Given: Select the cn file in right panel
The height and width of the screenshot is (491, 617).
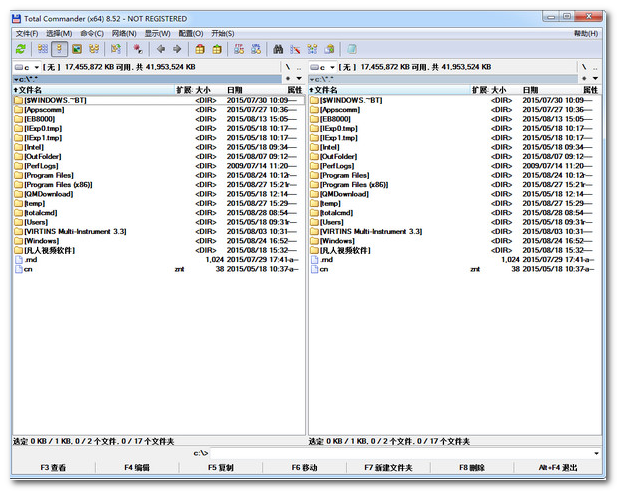Looking at the screenshot, I should [x=452, y=269].
